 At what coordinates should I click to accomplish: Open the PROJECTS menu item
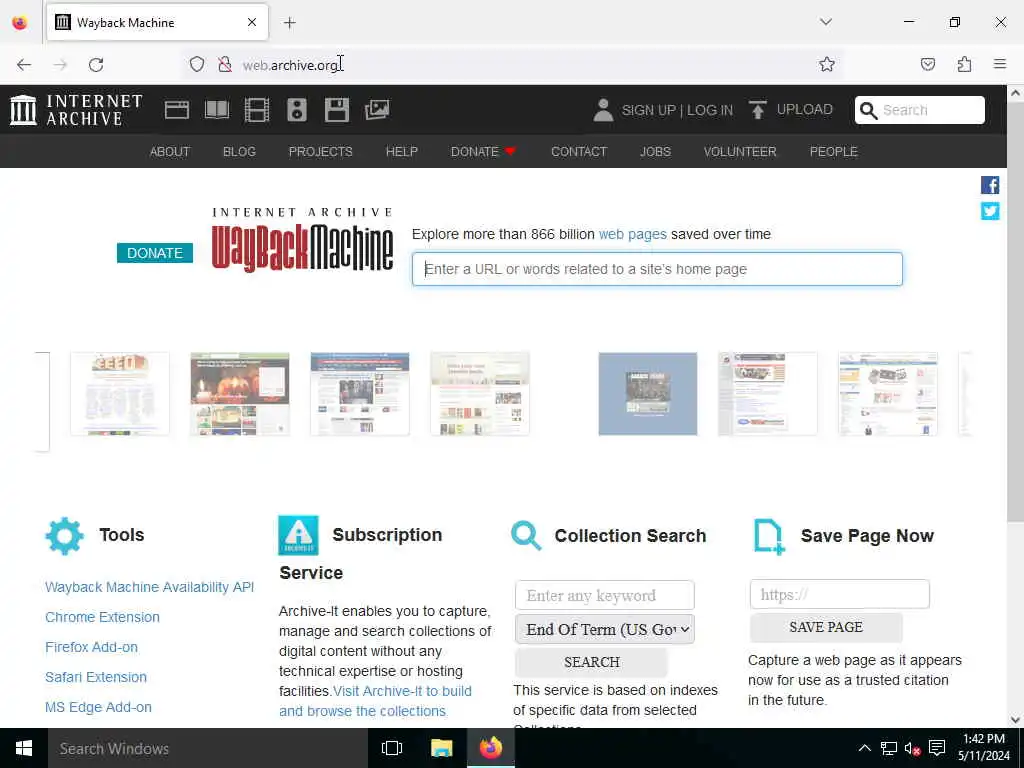click(x=321, y=152)
